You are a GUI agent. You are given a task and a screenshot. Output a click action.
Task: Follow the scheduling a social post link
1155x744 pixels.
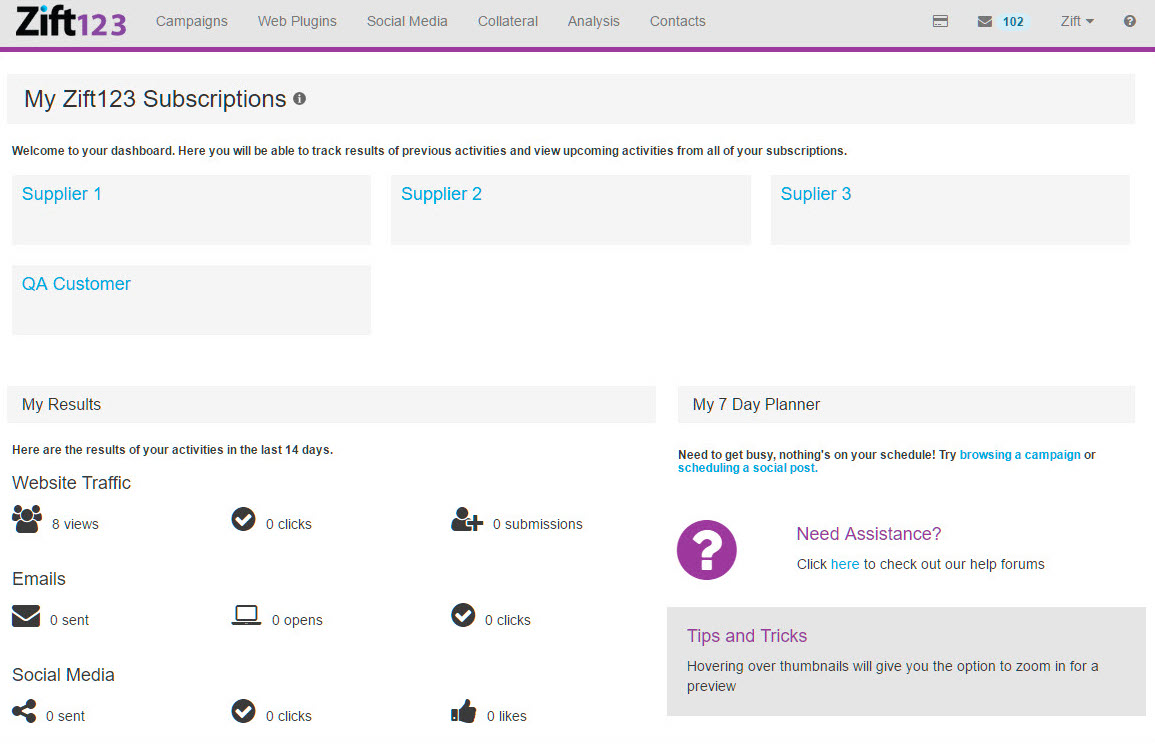point(747,468)
